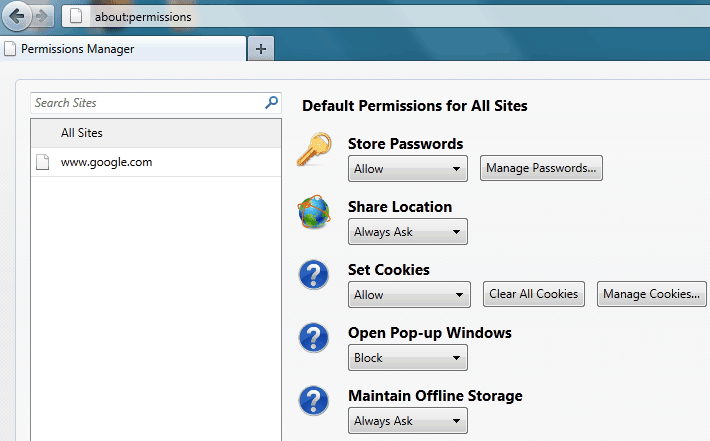Open the Set Cookies Allow dropdown
This screenshot has height=441, width=710.
click(409, 294)
